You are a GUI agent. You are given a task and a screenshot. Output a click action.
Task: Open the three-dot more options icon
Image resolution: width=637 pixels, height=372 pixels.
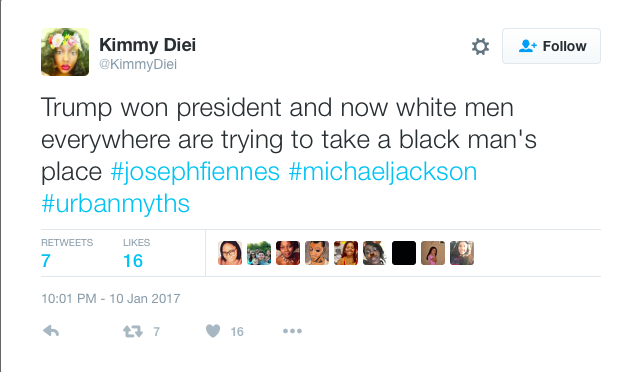click(x=292, y=331)
